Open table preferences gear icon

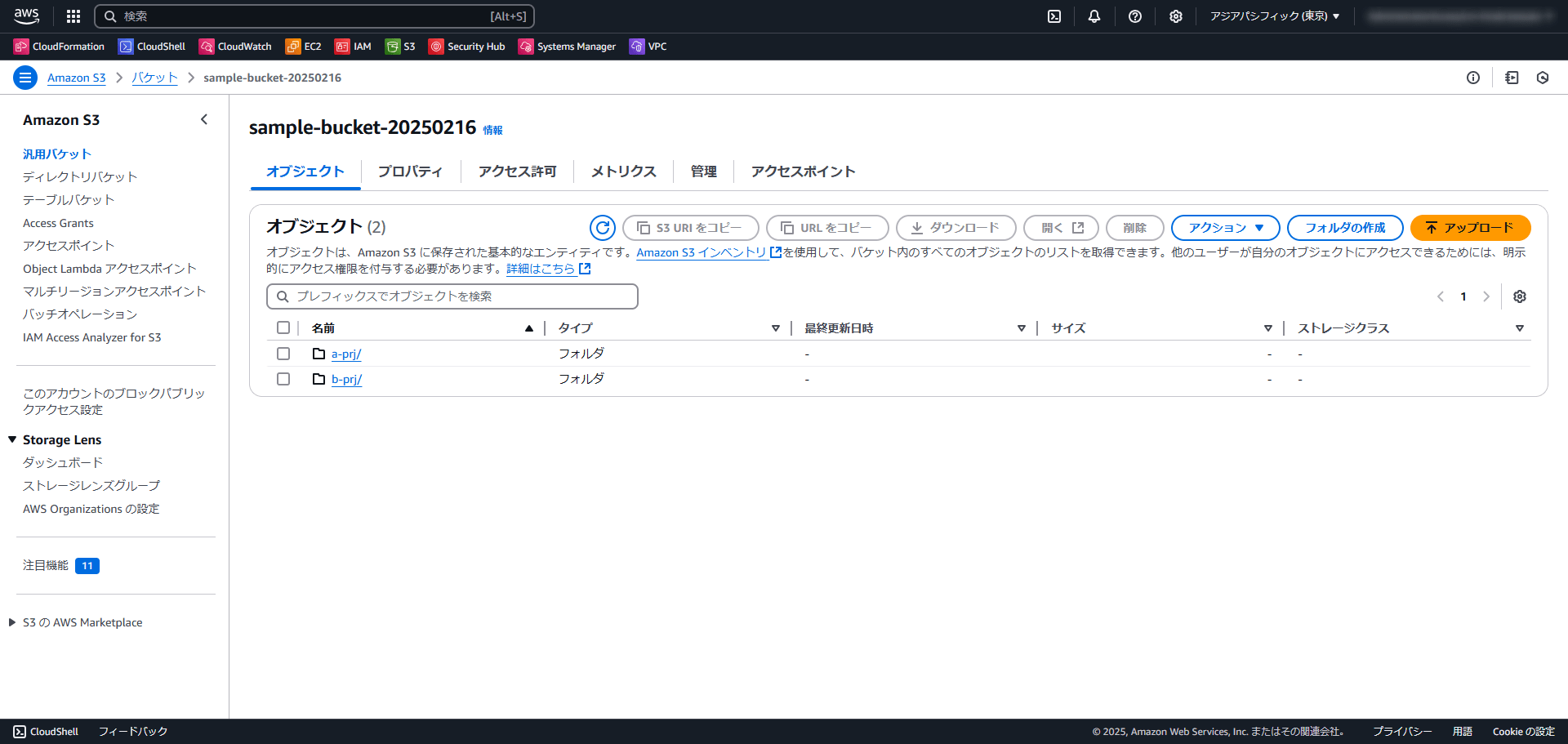(x=1520, y=296)
